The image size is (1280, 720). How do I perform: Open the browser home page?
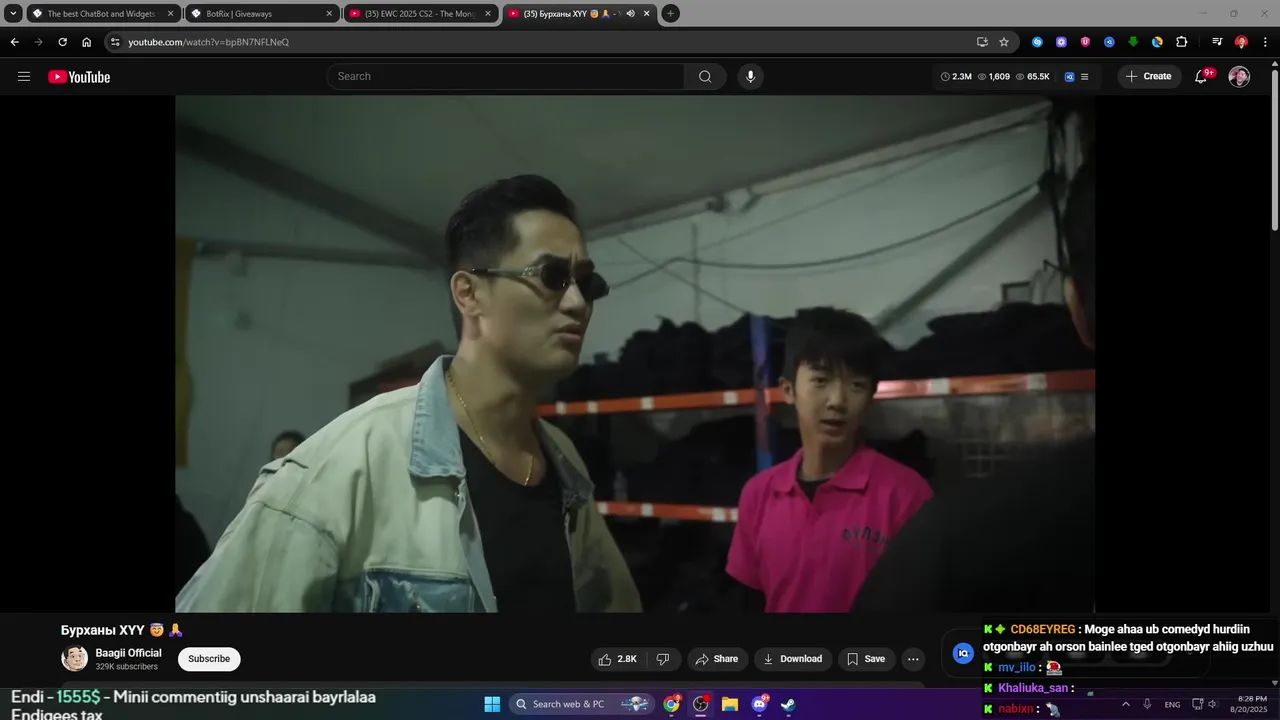pyautogui.click(x=87, y=42)
